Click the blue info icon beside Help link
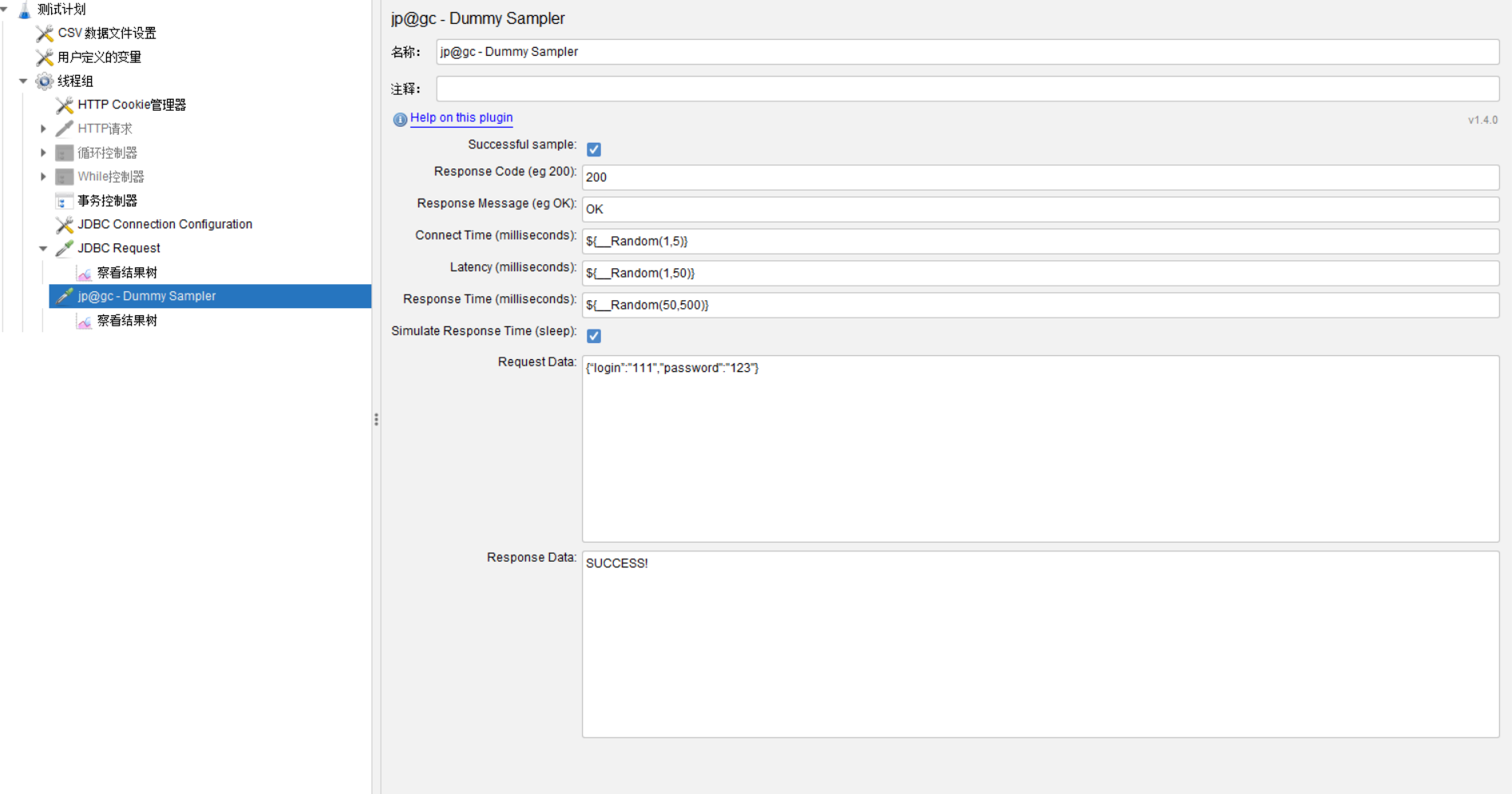This screenshot has height=794, width=1512. (400, 120)
